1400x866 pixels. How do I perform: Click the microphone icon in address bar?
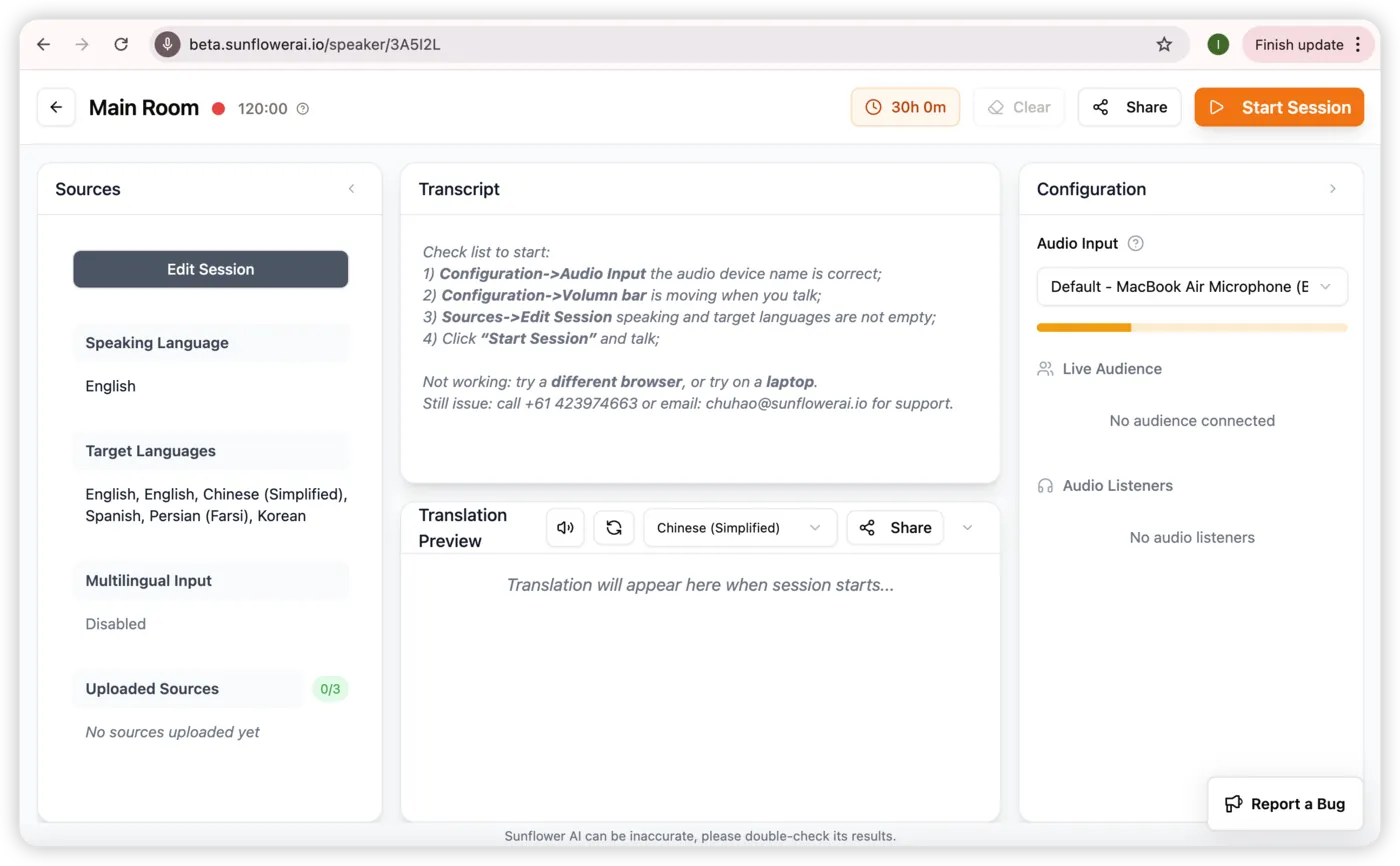[x=167, y=44]
